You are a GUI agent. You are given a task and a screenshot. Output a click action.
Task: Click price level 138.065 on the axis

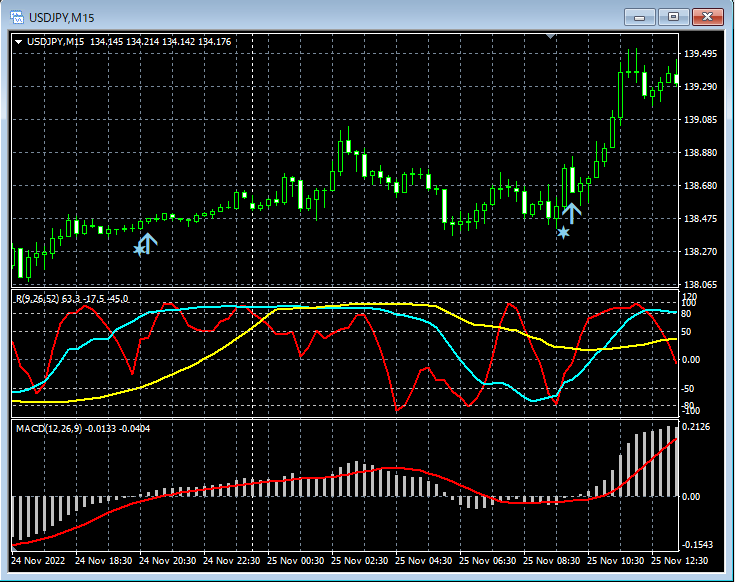click(x=700, y=284)
